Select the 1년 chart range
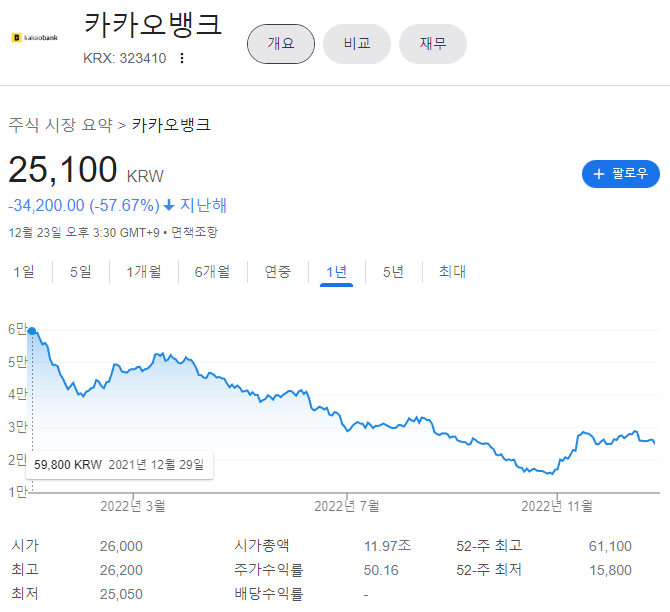The image size is (670, 612). (x=336, y=272)
